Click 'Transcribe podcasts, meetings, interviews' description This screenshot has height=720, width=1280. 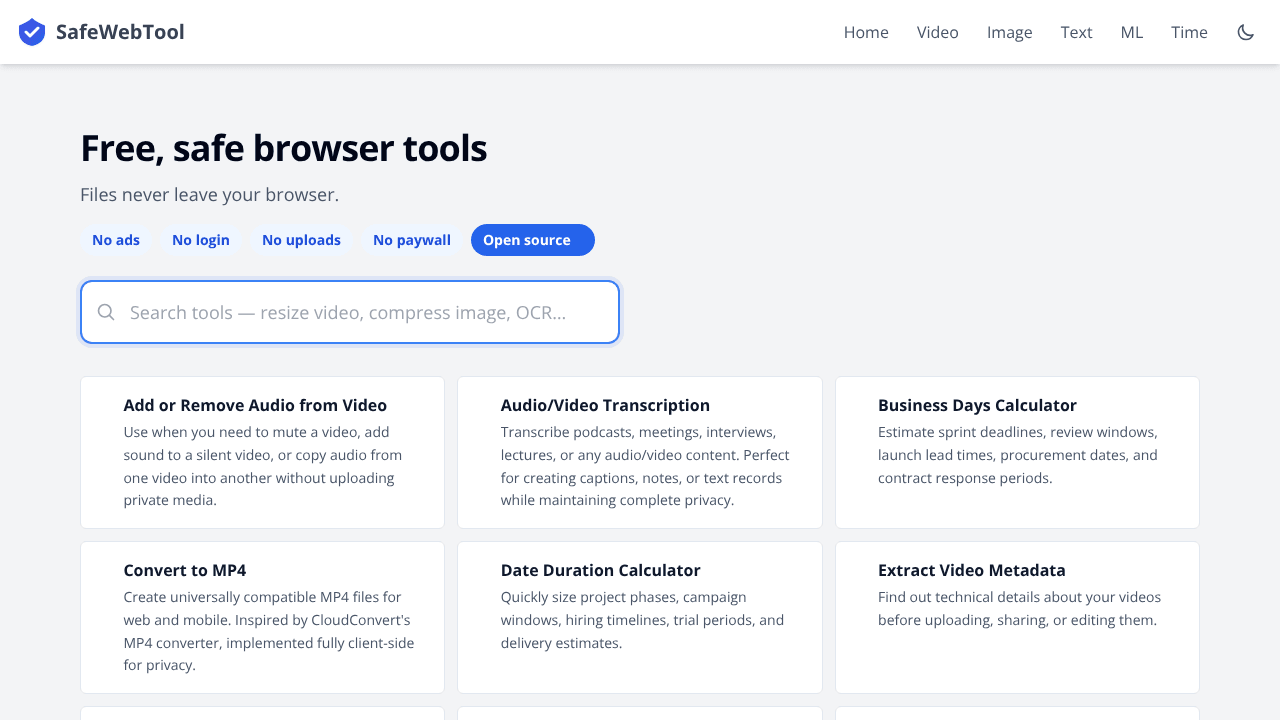point(645,466)
